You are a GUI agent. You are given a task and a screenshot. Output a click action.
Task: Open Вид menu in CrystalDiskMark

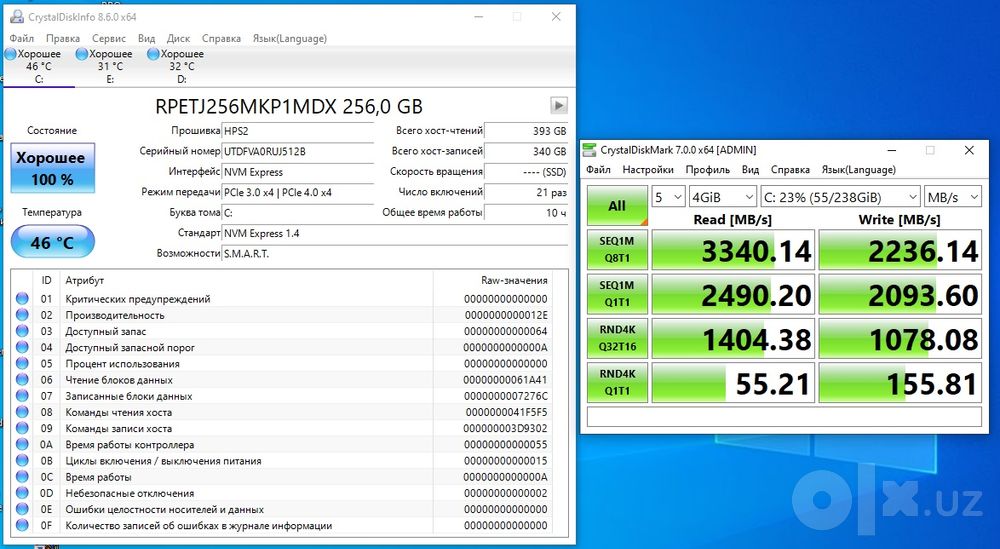coord(751,170)
